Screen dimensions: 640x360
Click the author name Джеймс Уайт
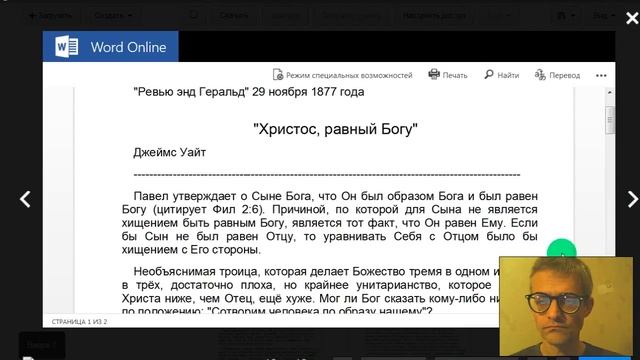(x=169, y=152)
